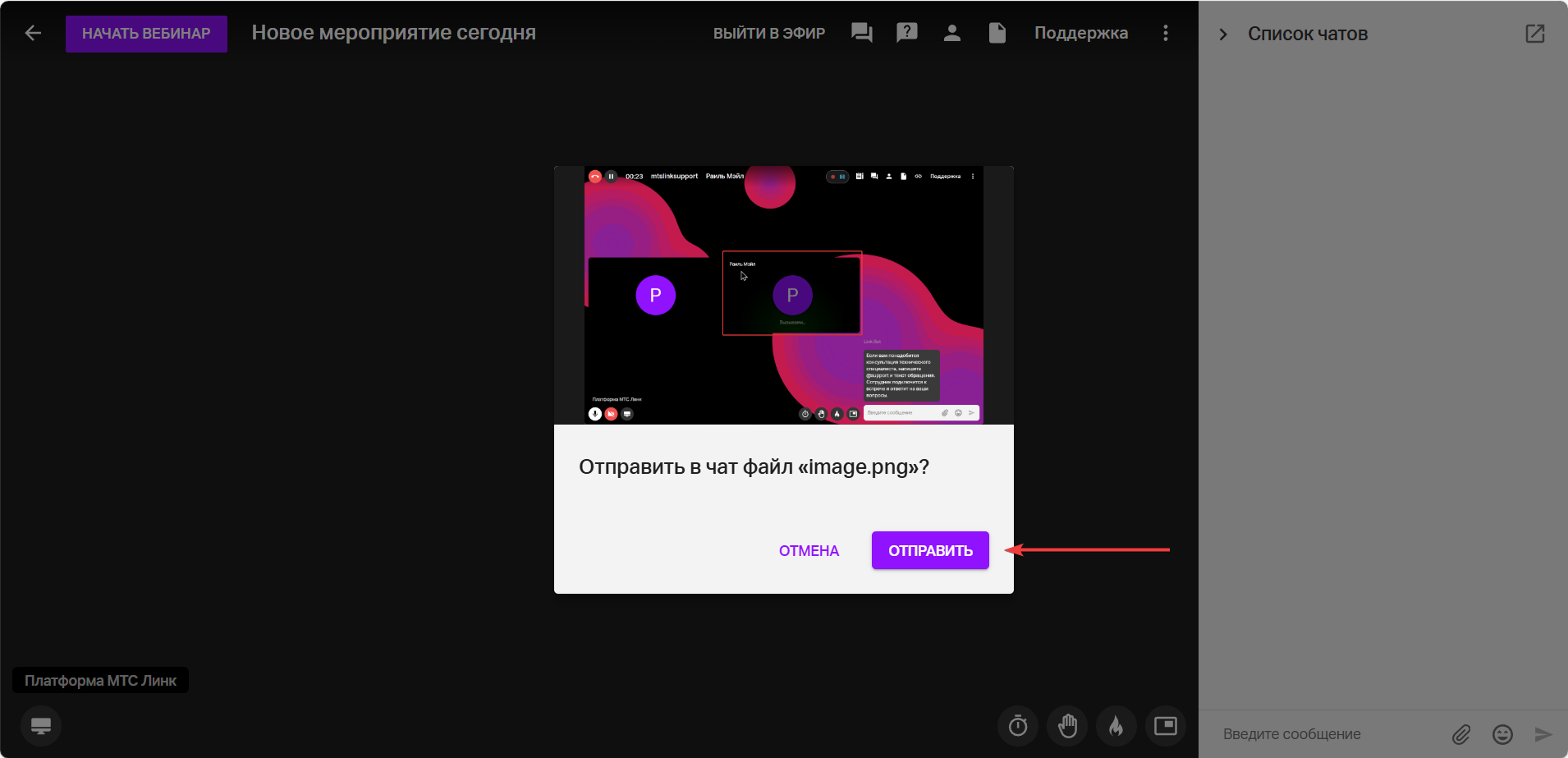
Task: Click ОТМЕНА to cancel sending file
Action: point(809,551)
